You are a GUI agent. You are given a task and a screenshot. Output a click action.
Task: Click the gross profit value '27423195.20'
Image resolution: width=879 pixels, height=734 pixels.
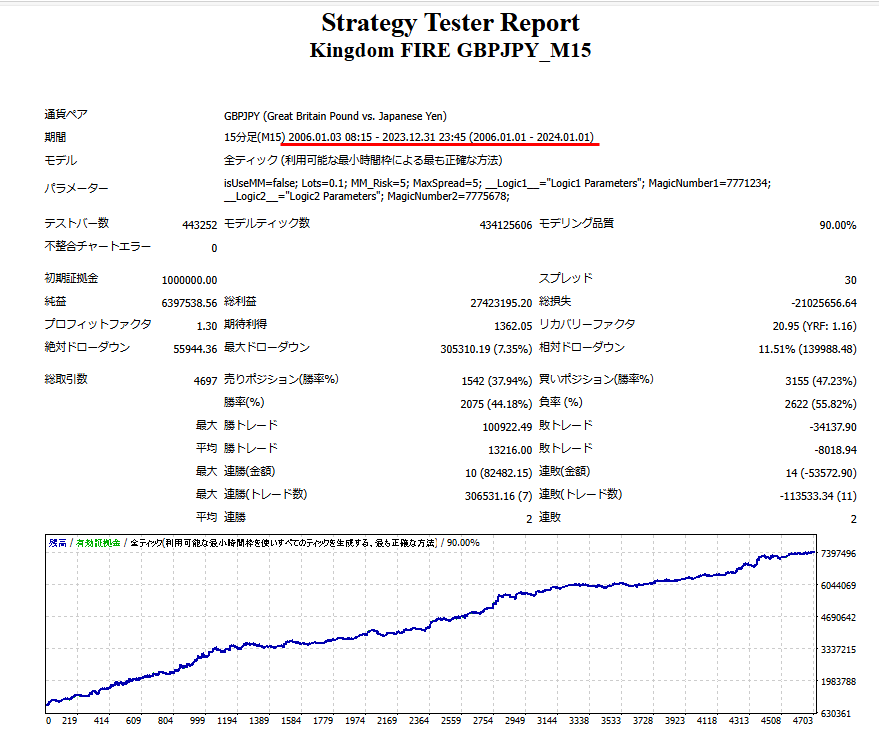point(501,303)
